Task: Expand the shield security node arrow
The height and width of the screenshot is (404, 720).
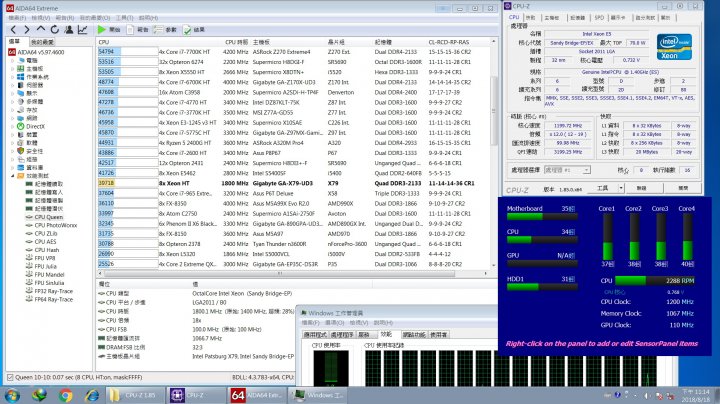Action: (12, 151)
